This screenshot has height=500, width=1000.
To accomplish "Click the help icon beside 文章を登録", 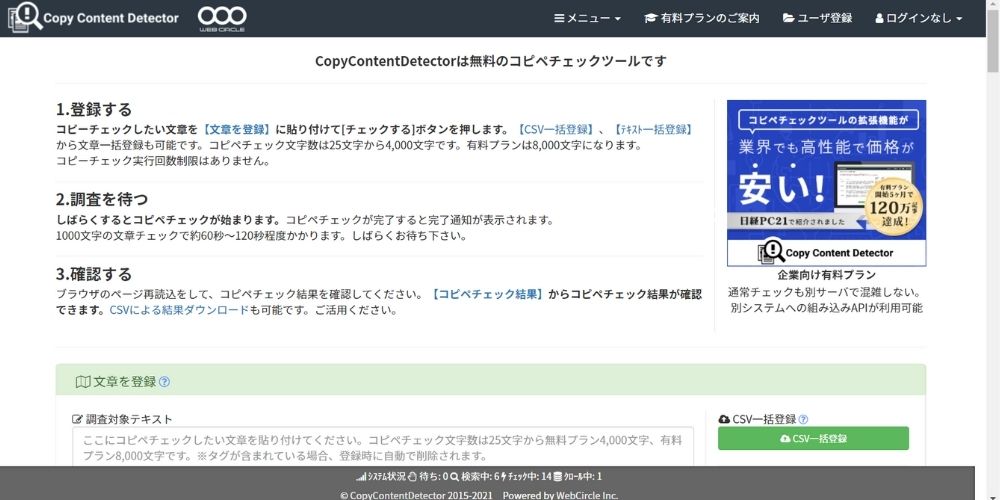I will tap(165, 382).
